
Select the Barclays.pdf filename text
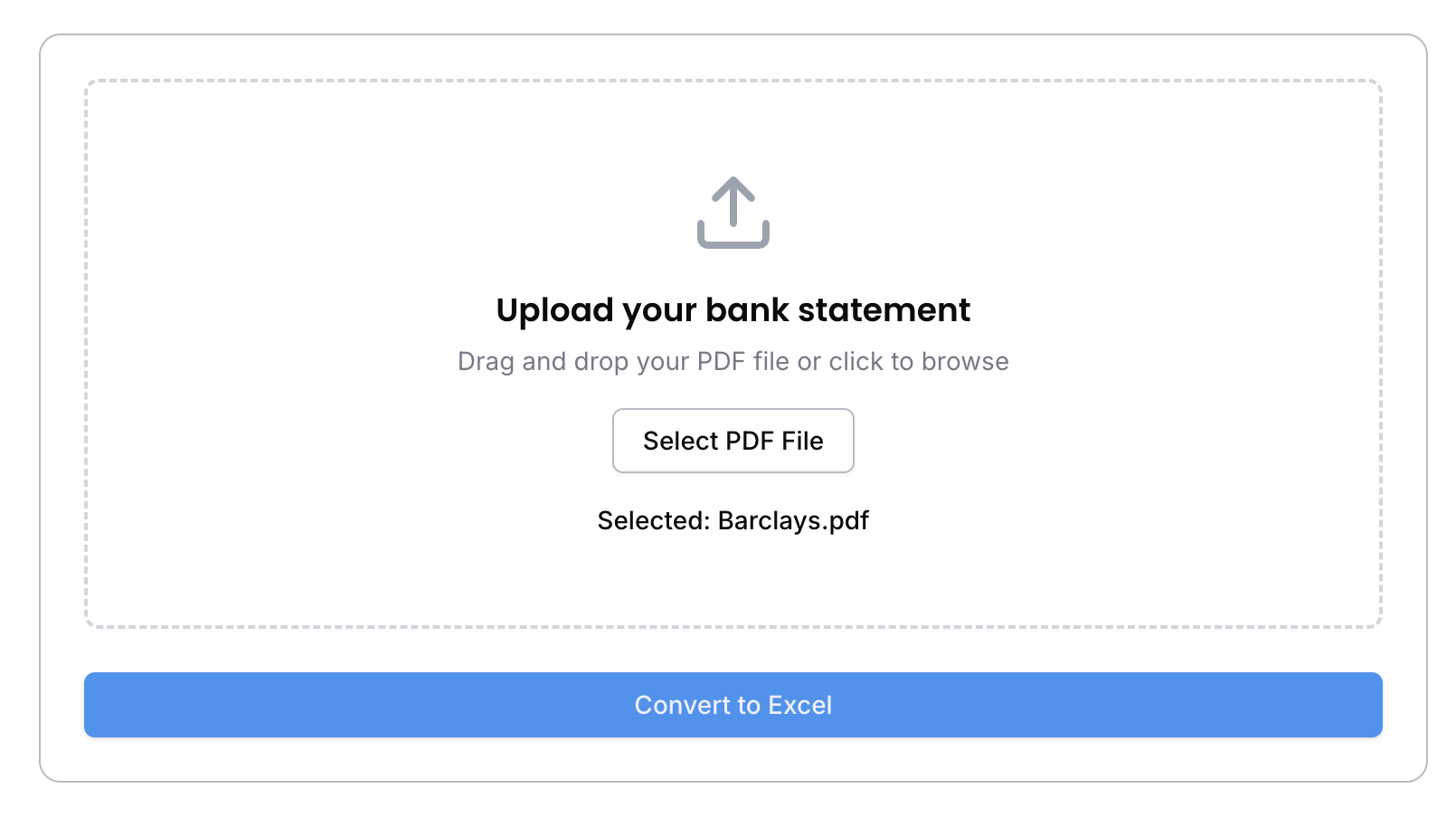point(793,521)
